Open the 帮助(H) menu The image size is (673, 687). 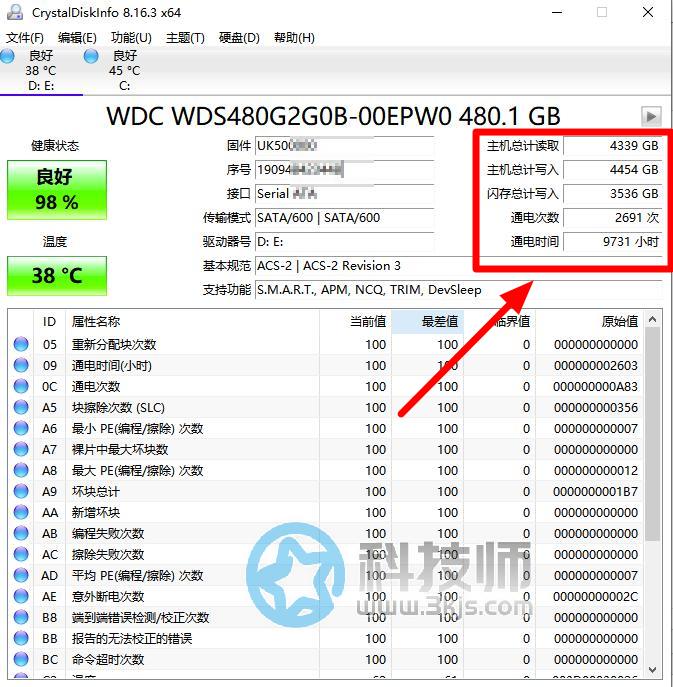click(x=294, y=38)
